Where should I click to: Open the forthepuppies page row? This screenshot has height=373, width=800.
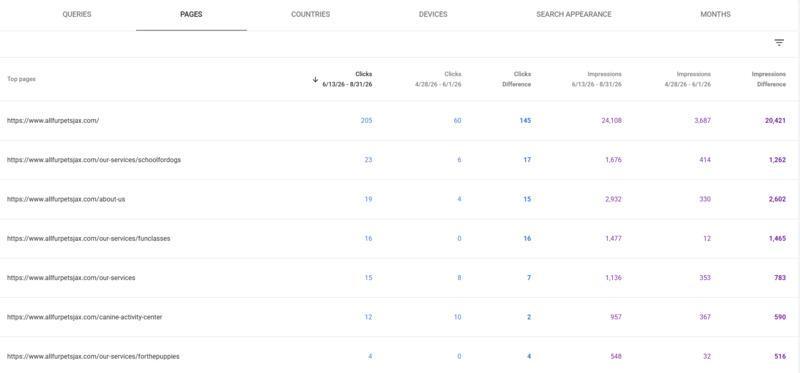(400, 356)
